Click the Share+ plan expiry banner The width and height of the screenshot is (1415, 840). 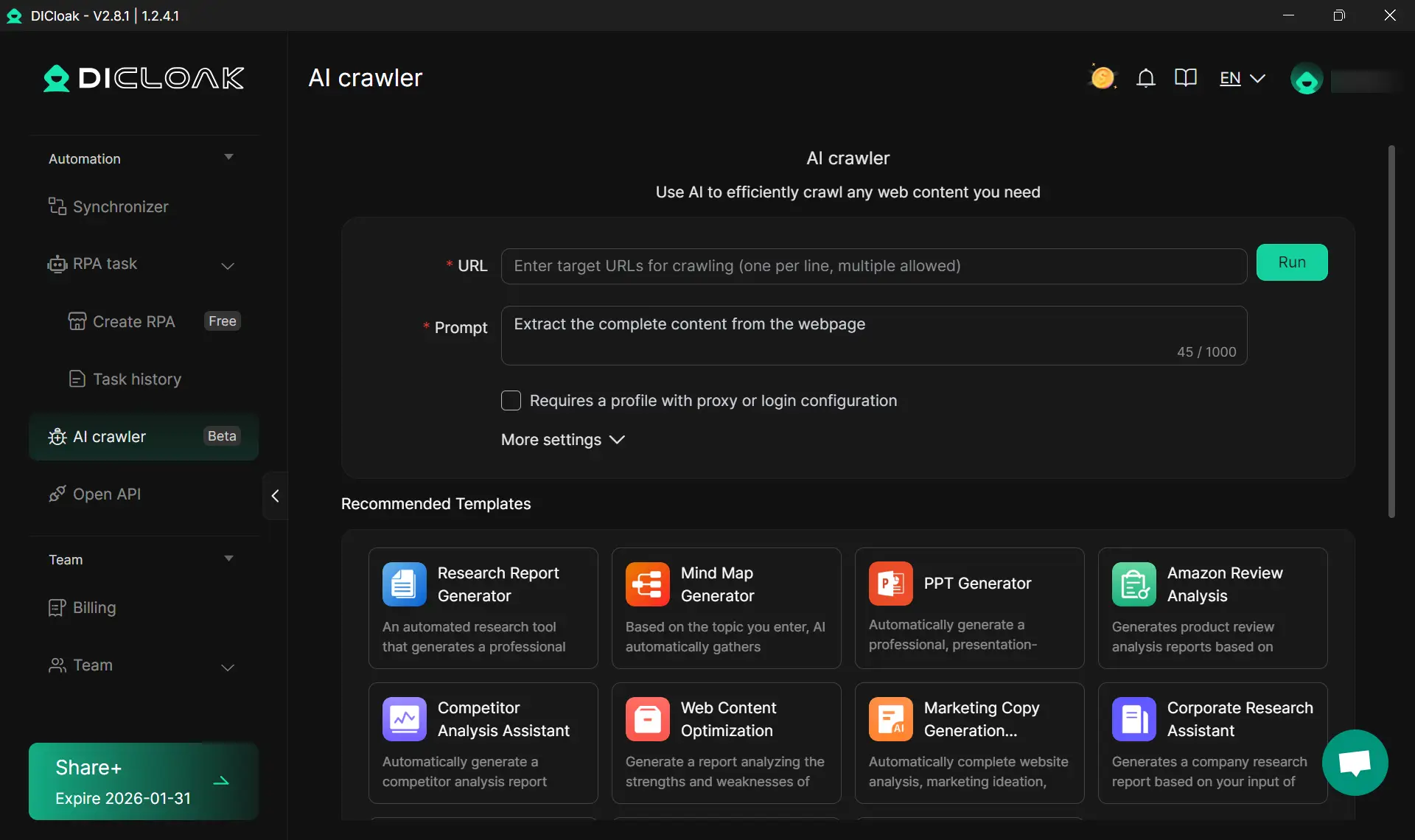(143, 782)
